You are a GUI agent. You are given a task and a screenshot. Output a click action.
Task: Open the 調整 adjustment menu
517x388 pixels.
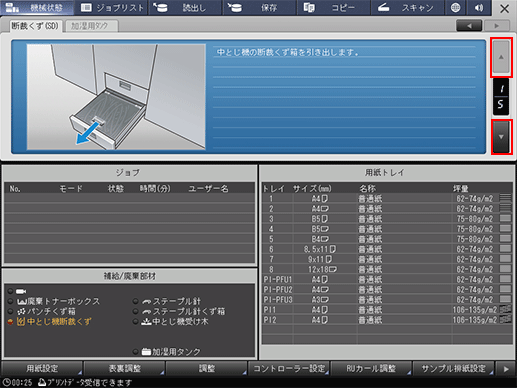click(x=207, y=368)
